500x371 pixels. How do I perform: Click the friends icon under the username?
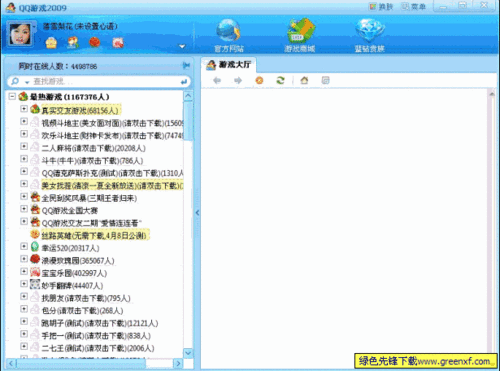73,43
